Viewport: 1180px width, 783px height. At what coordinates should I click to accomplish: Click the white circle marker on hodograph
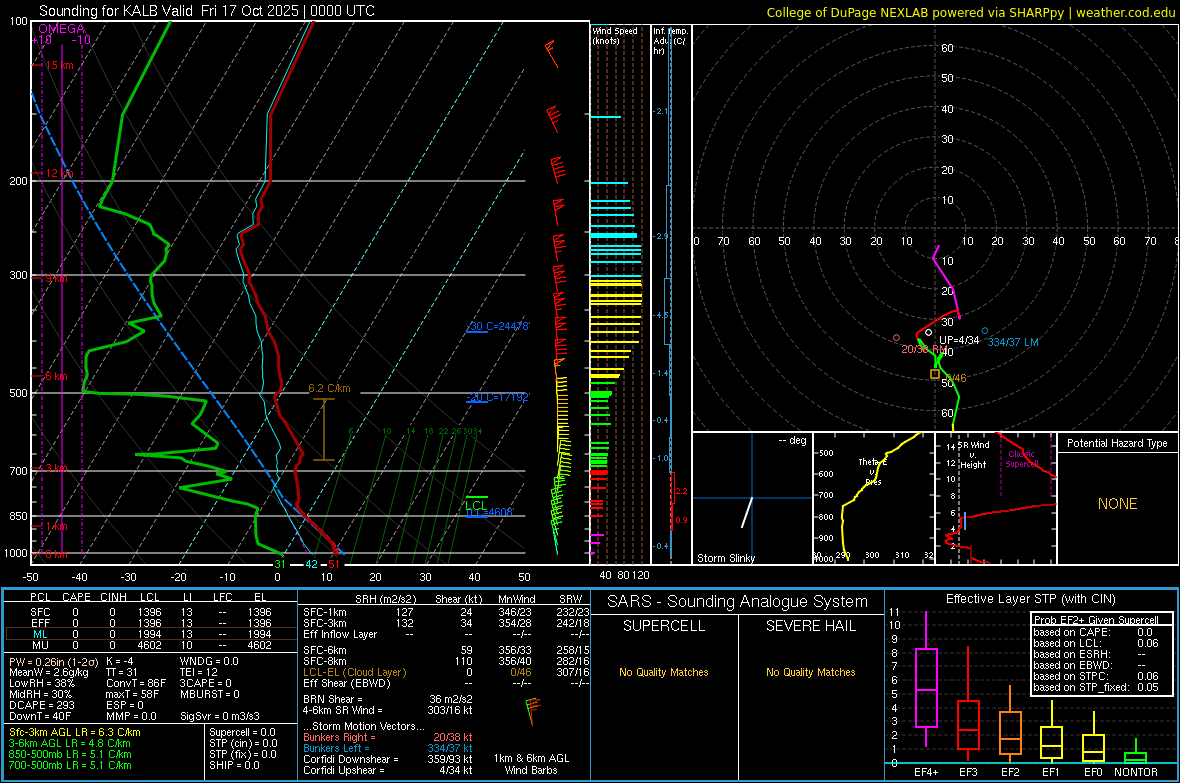[929, 332]
